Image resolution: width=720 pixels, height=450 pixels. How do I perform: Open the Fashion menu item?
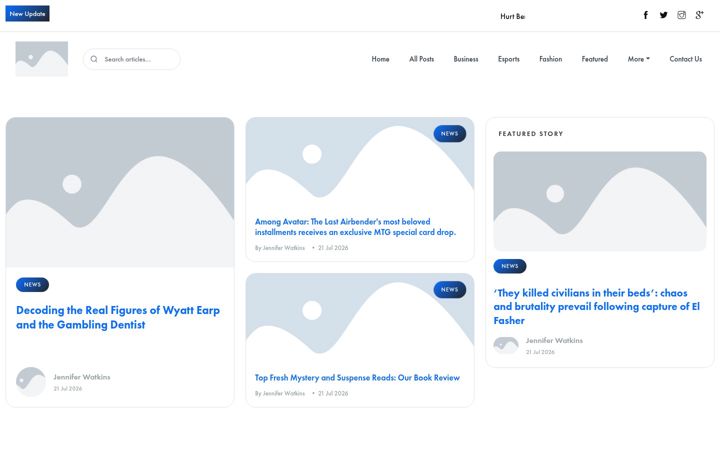(551, 59)
